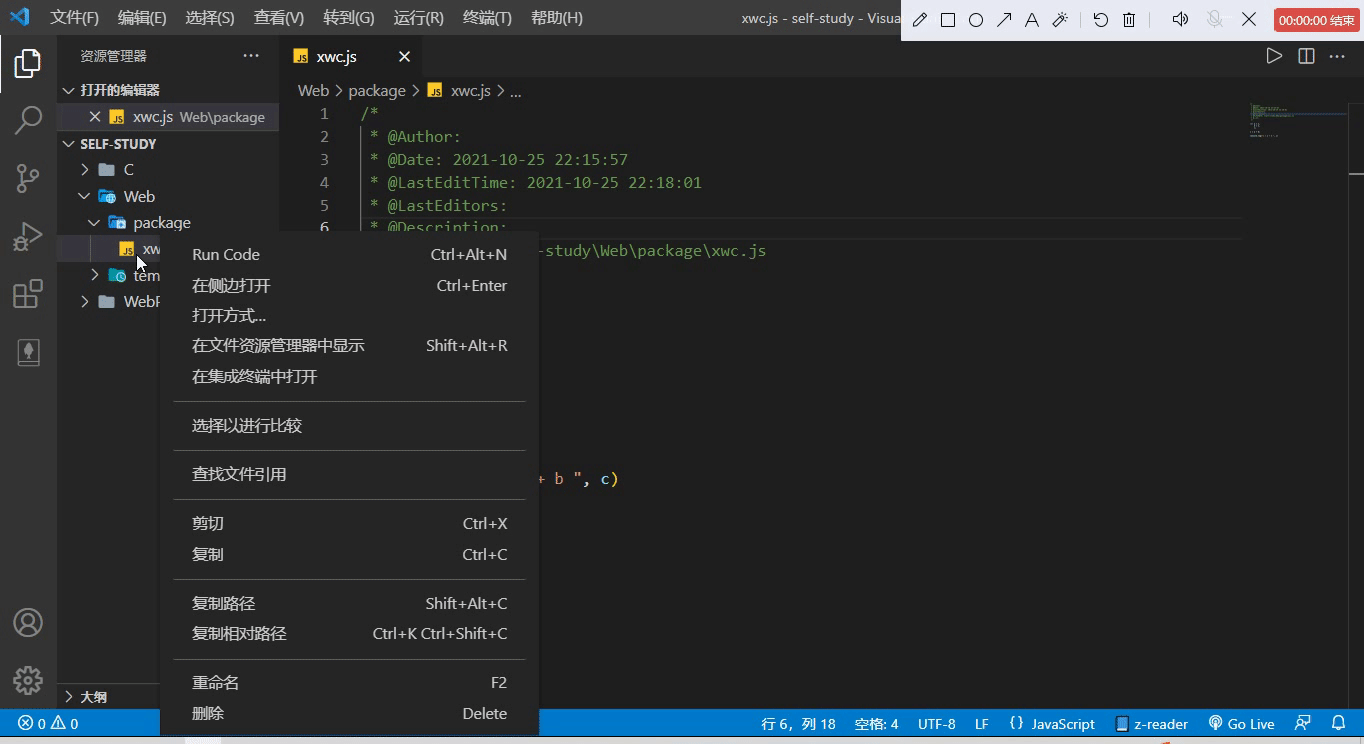Open the Run and Debug view
The width and height of the screenshot is (1364, 744).
point(28,236)
